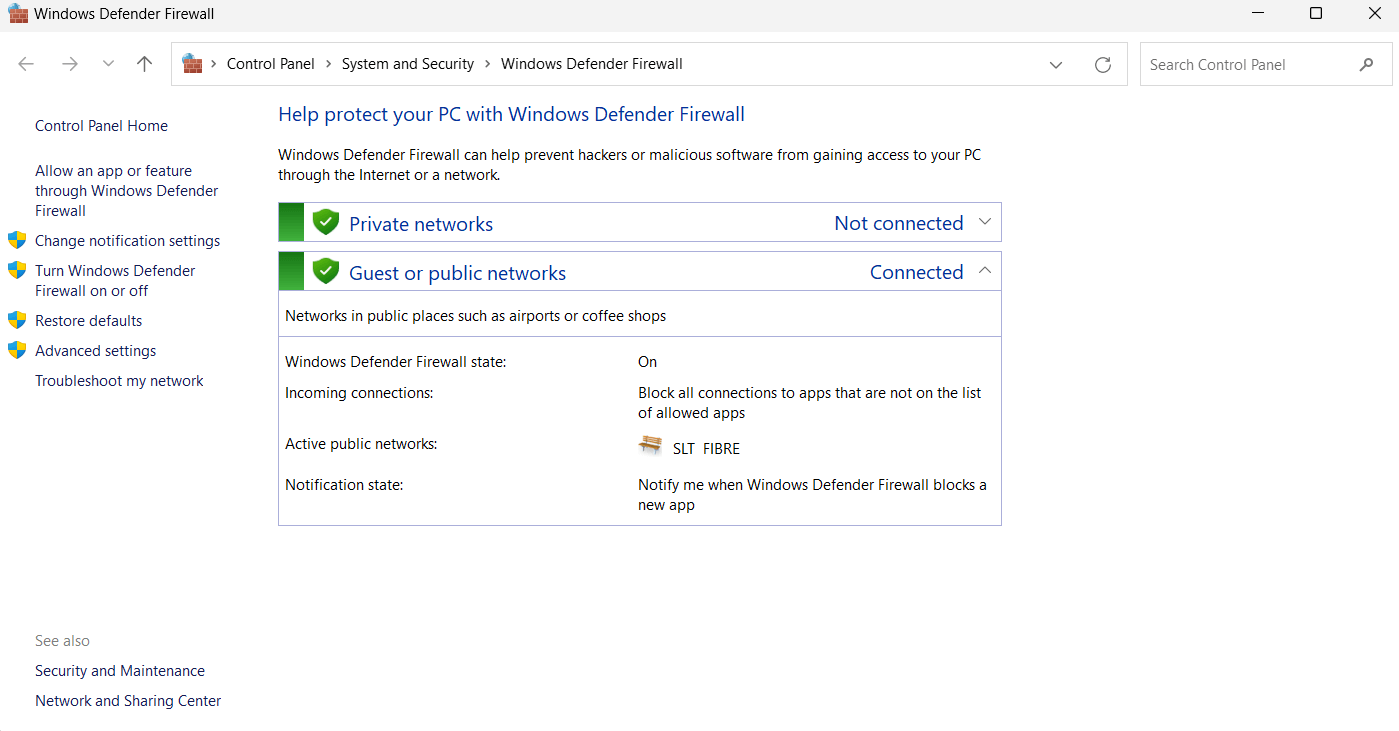Click the shield icon next to Change notification settings
The height and width of the screenshot is (731, 1399).
point(17,240)
